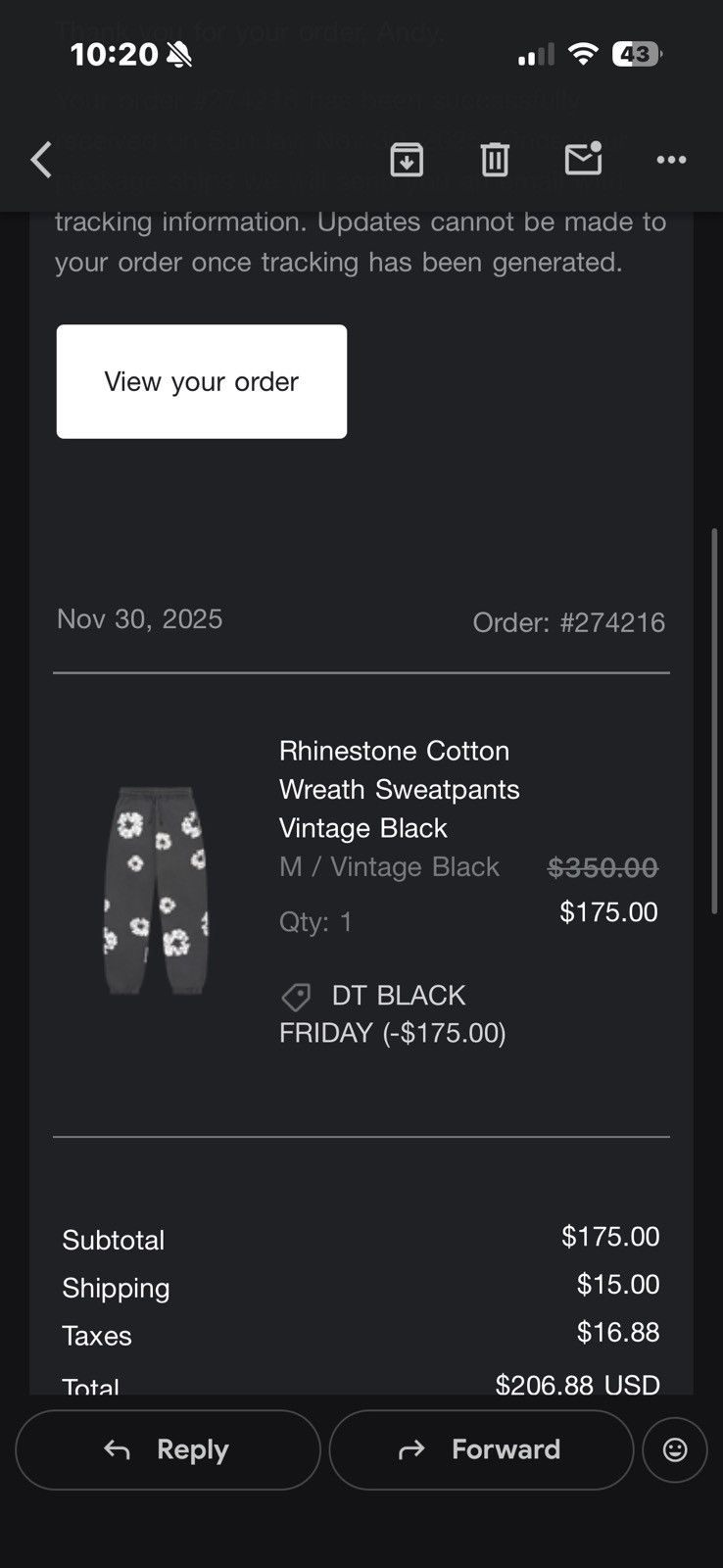
Task: Mark email as unread envelope icon
Action: coord(583,158)
